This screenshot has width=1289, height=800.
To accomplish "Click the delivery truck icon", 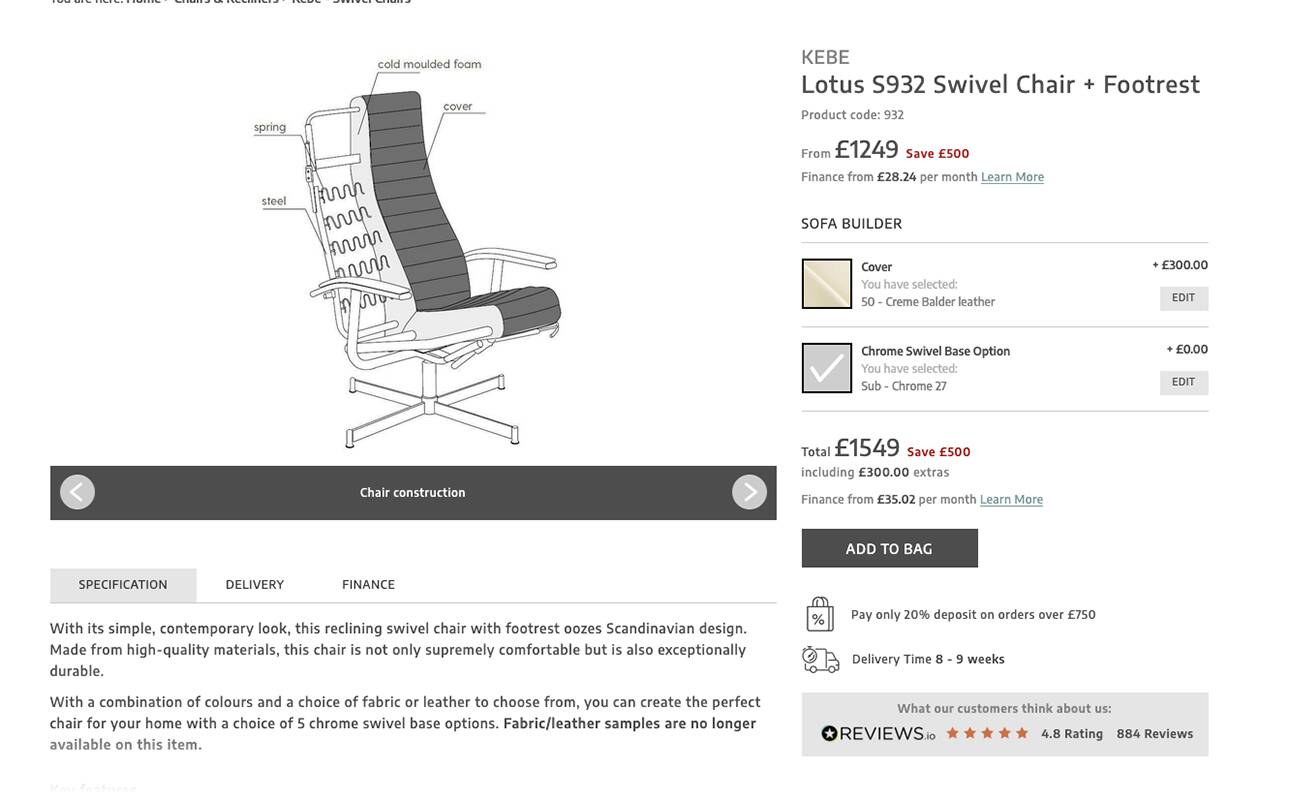I will click(x=820, y=659).
